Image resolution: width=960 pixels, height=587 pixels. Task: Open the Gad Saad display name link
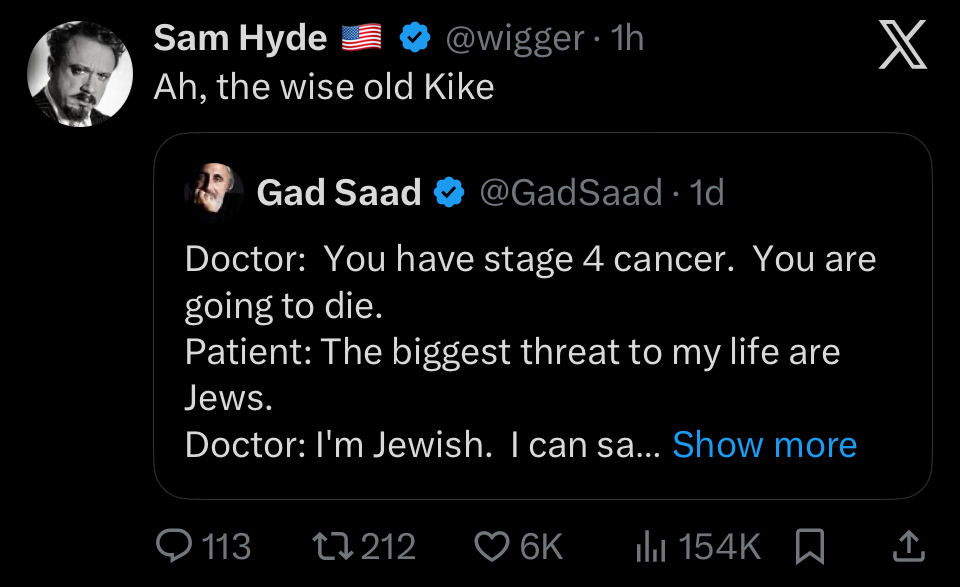[338, 192]
